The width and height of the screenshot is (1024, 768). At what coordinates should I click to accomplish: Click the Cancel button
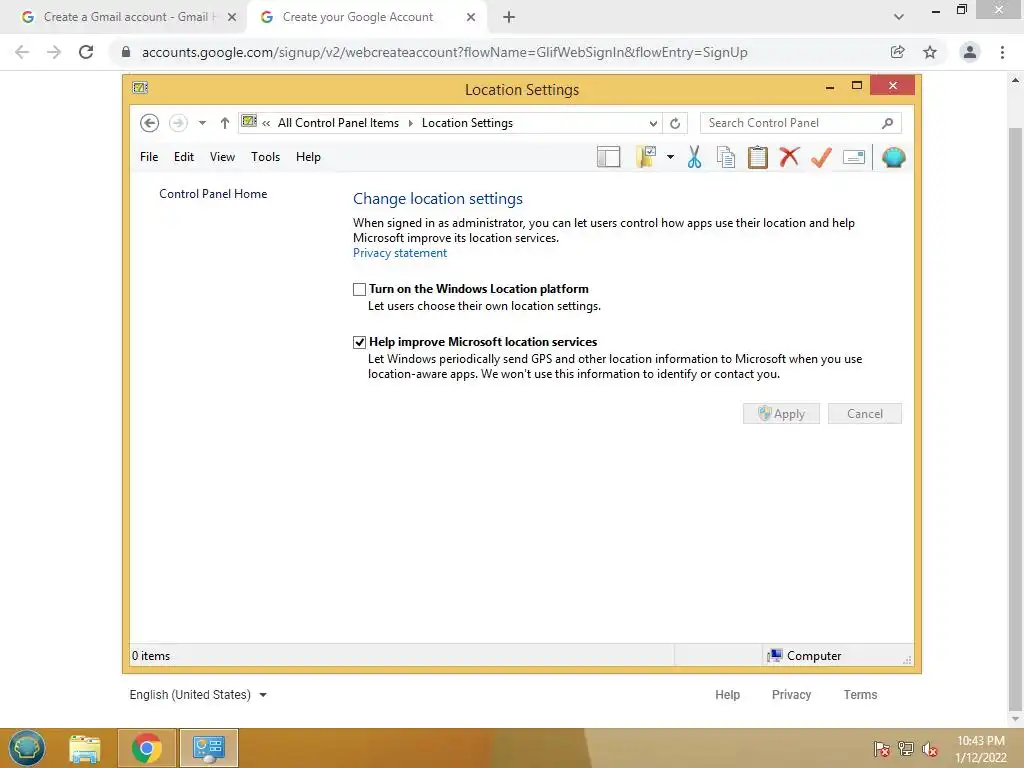click(865, 413)
